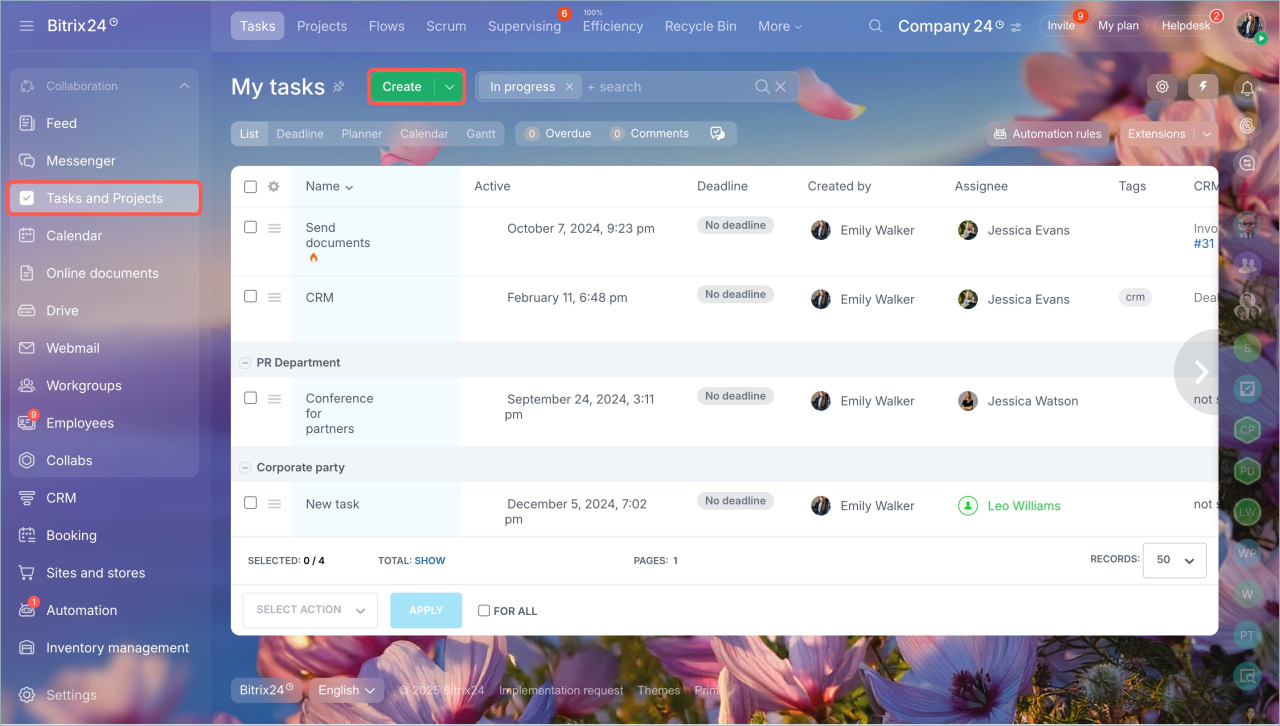The image size is (1280, 726).
Task: Open the Scrum tab
Action: (x=446, y=27)
